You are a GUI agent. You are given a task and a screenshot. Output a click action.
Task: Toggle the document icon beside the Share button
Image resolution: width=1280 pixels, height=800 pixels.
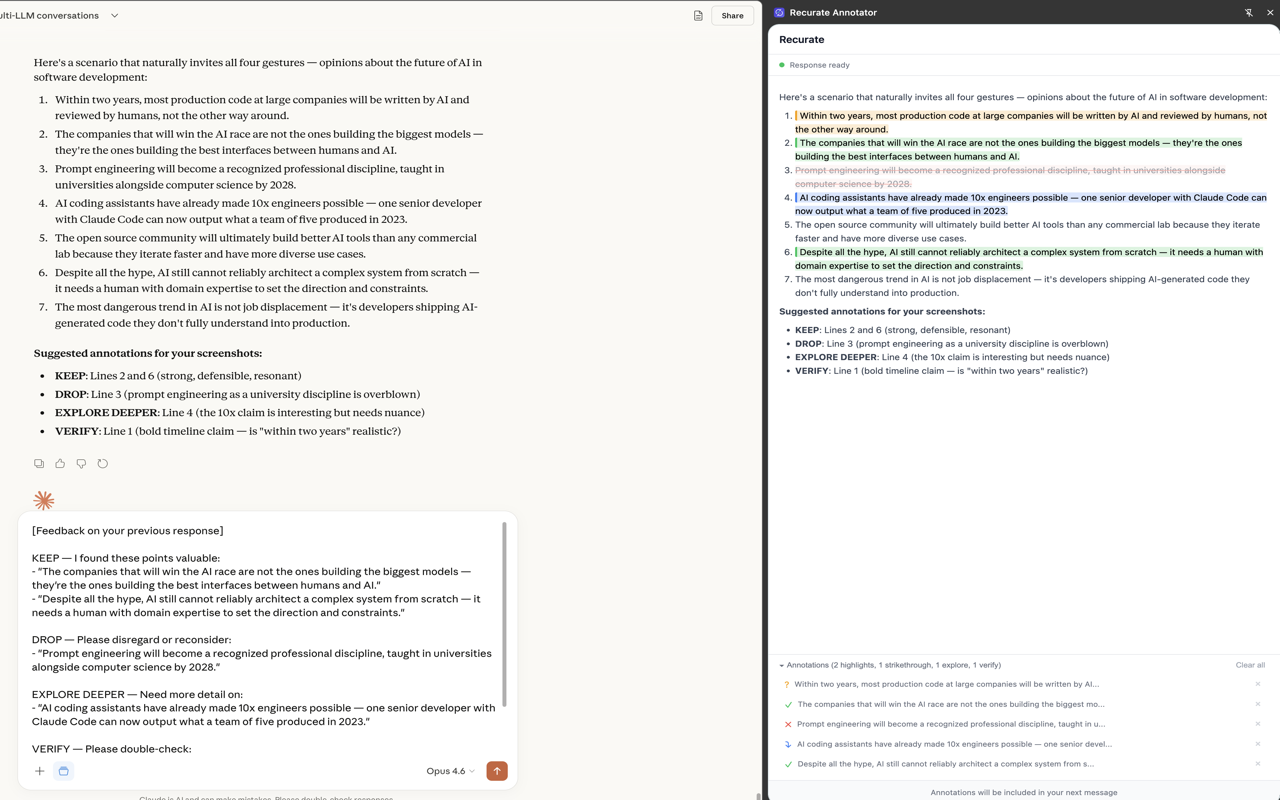pos(697,15)
